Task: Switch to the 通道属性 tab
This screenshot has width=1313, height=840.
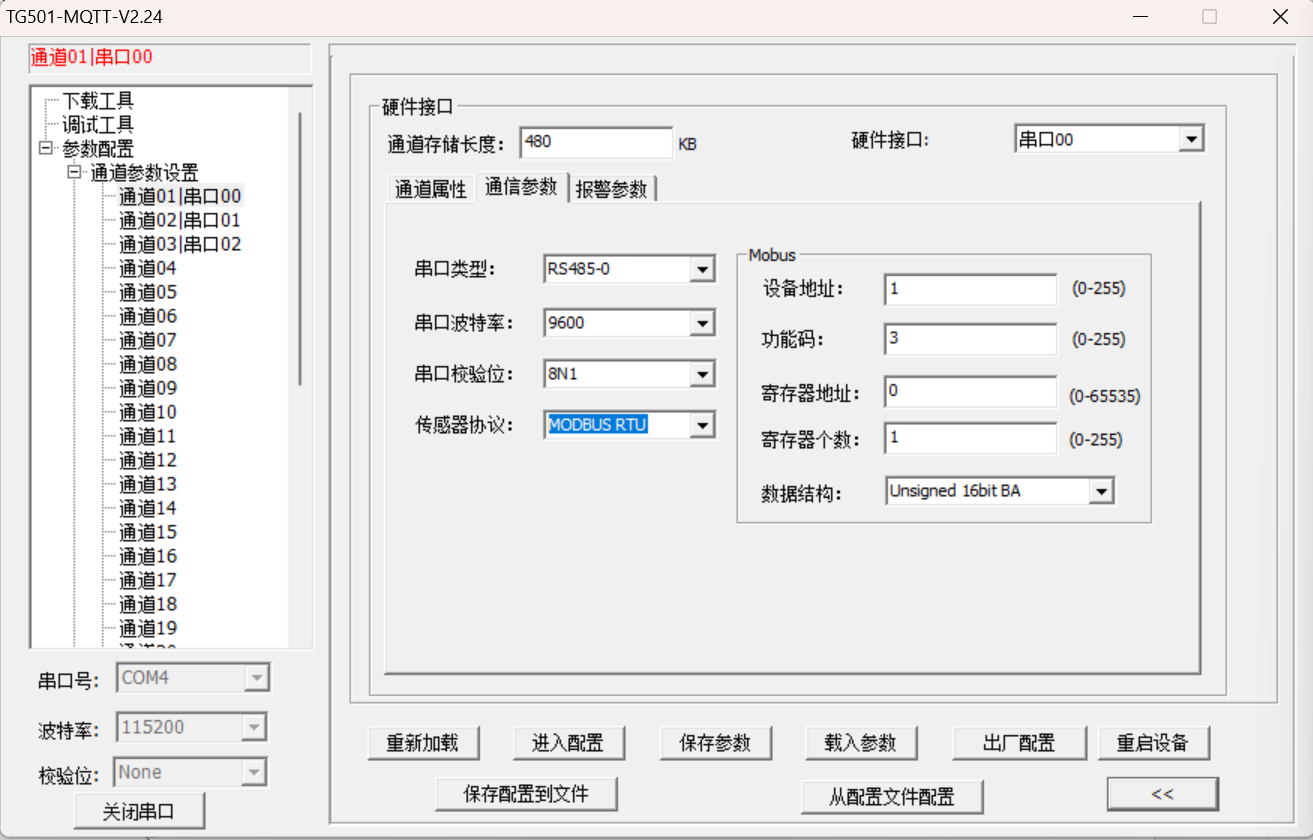Action: coord(430,188)
